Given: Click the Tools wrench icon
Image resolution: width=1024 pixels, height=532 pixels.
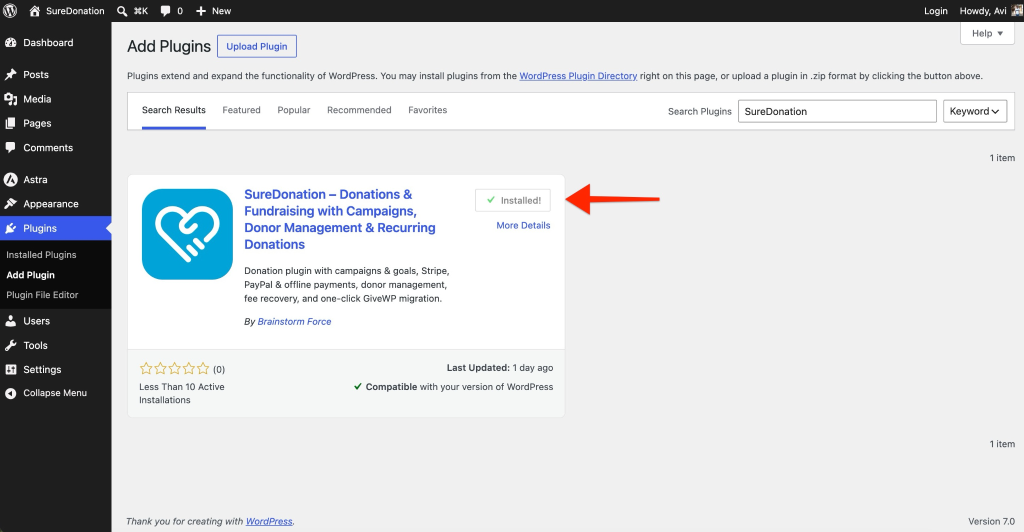Looking at the screenshot, I should [10, 345].
